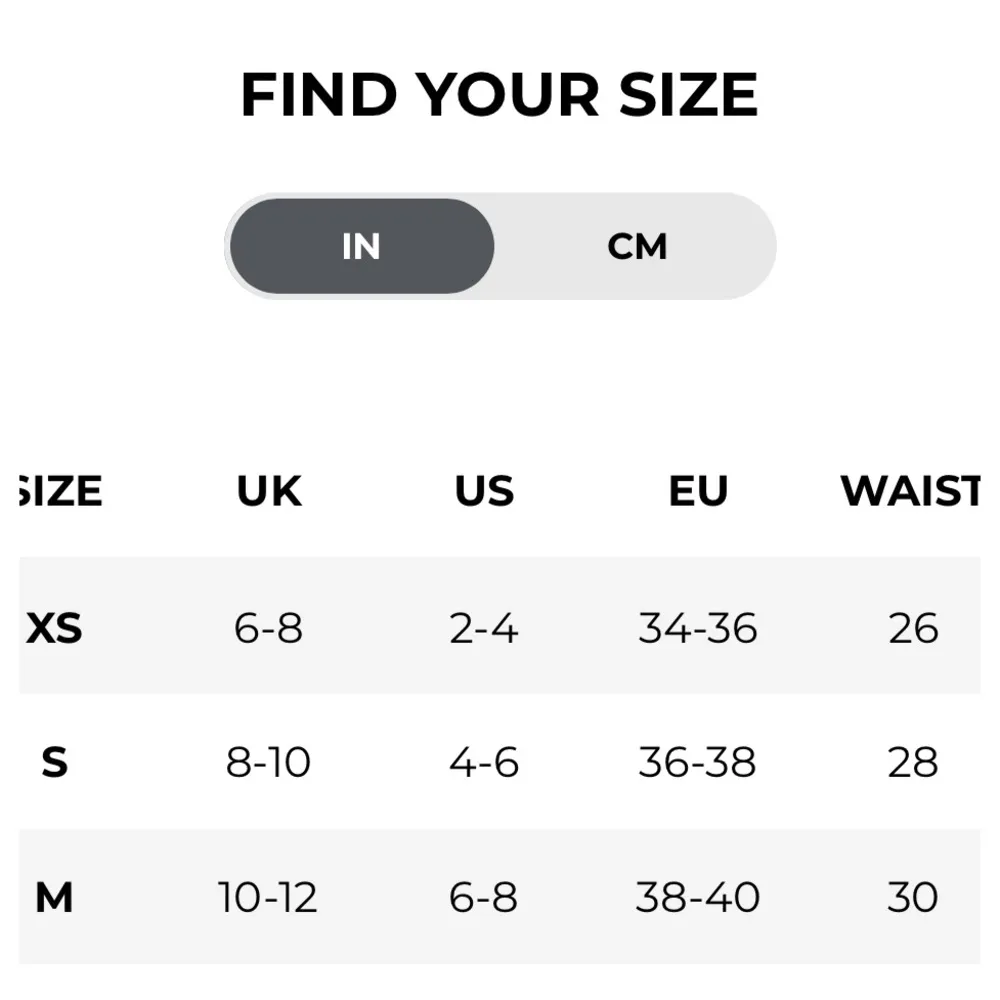Select UK size 10-12 cell
Screen dimensions: 1000x1000
point(269,897)
